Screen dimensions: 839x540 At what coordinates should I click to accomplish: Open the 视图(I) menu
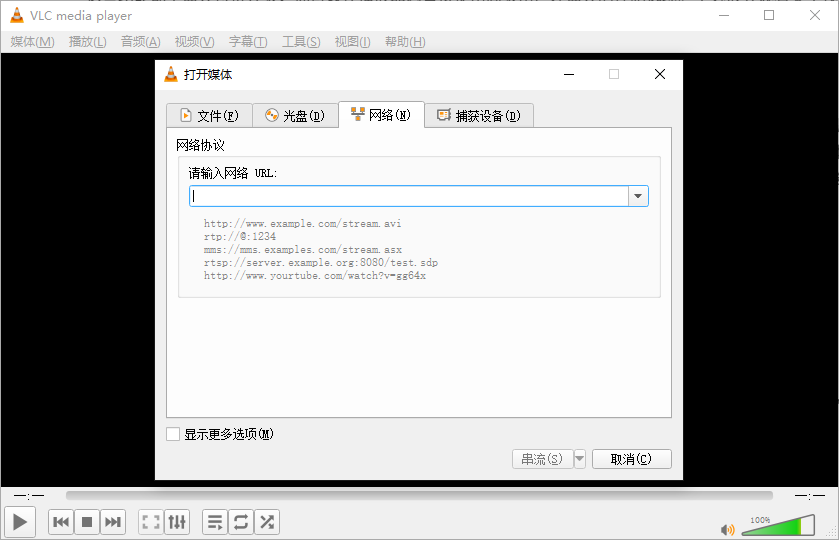click(x=352, y=42)
